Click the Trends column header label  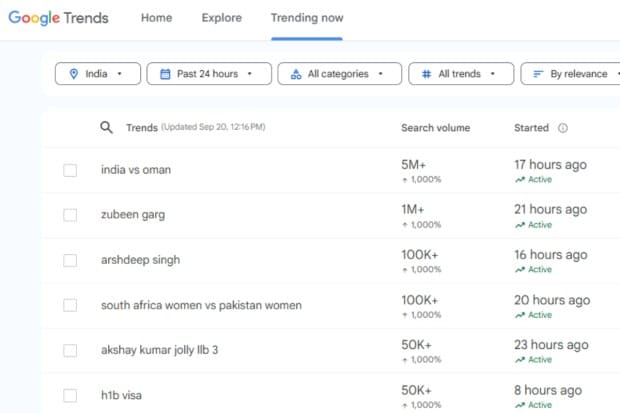(x=142, y=128)
